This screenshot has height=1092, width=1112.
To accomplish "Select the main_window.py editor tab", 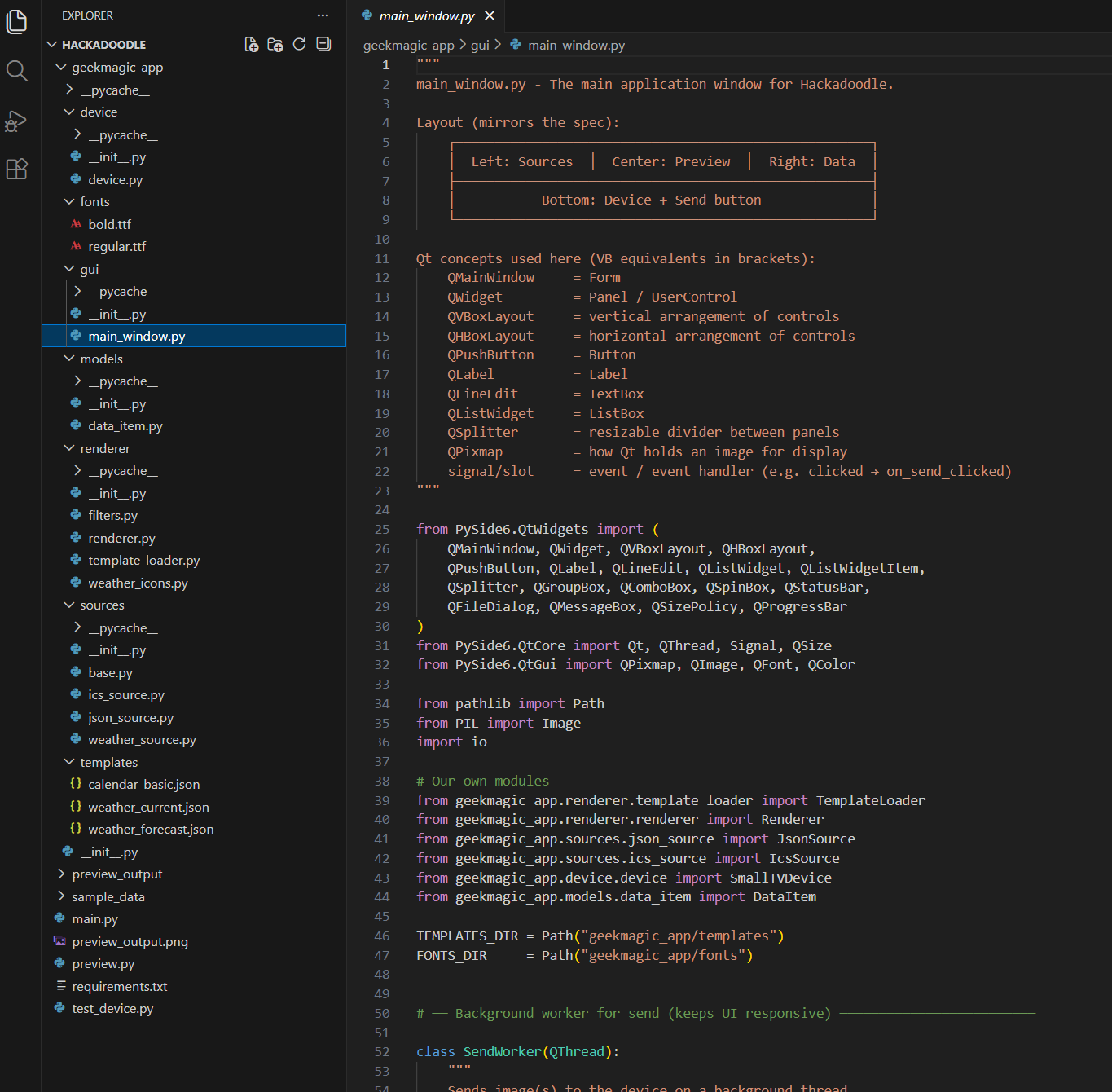I will point(426,15).
